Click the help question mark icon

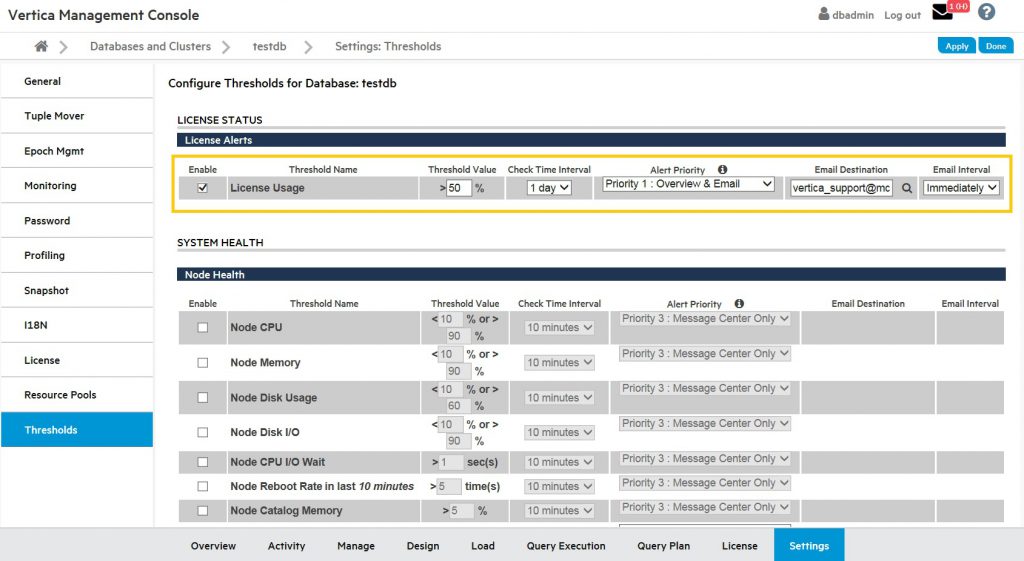tap(987, 13)
